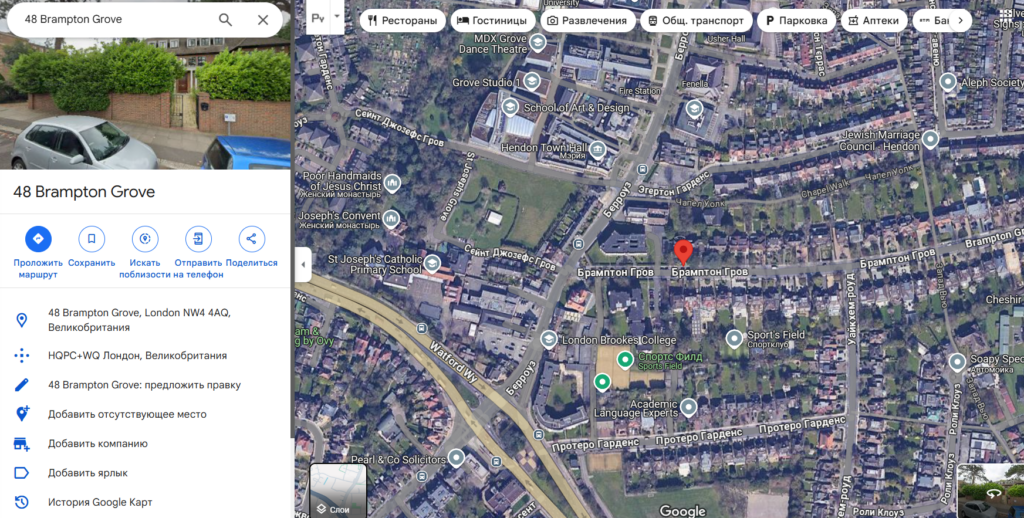Filter map by Аптеки chip

tap(874, 20)
